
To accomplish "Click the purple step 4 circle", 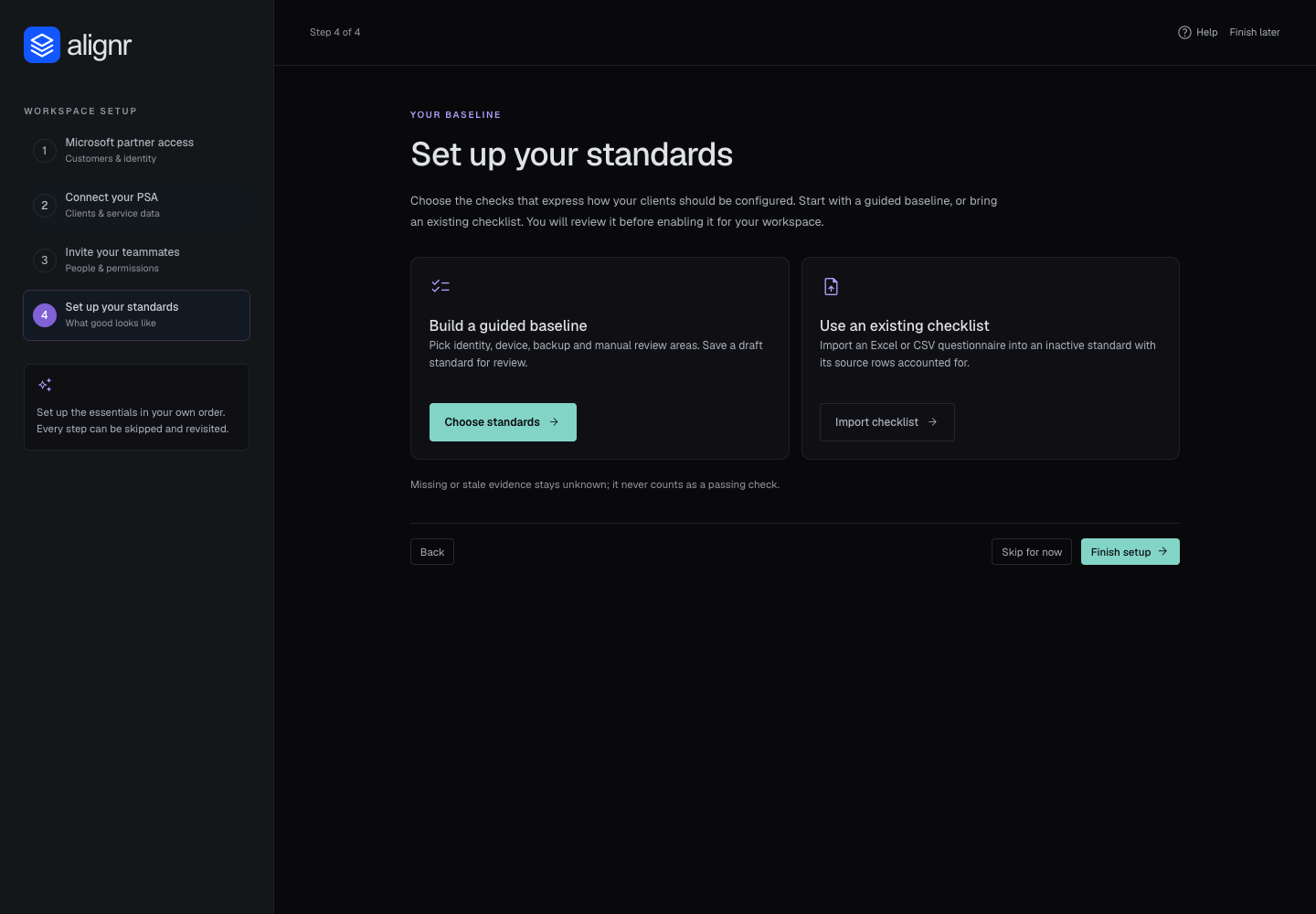I will pos(45,315).
